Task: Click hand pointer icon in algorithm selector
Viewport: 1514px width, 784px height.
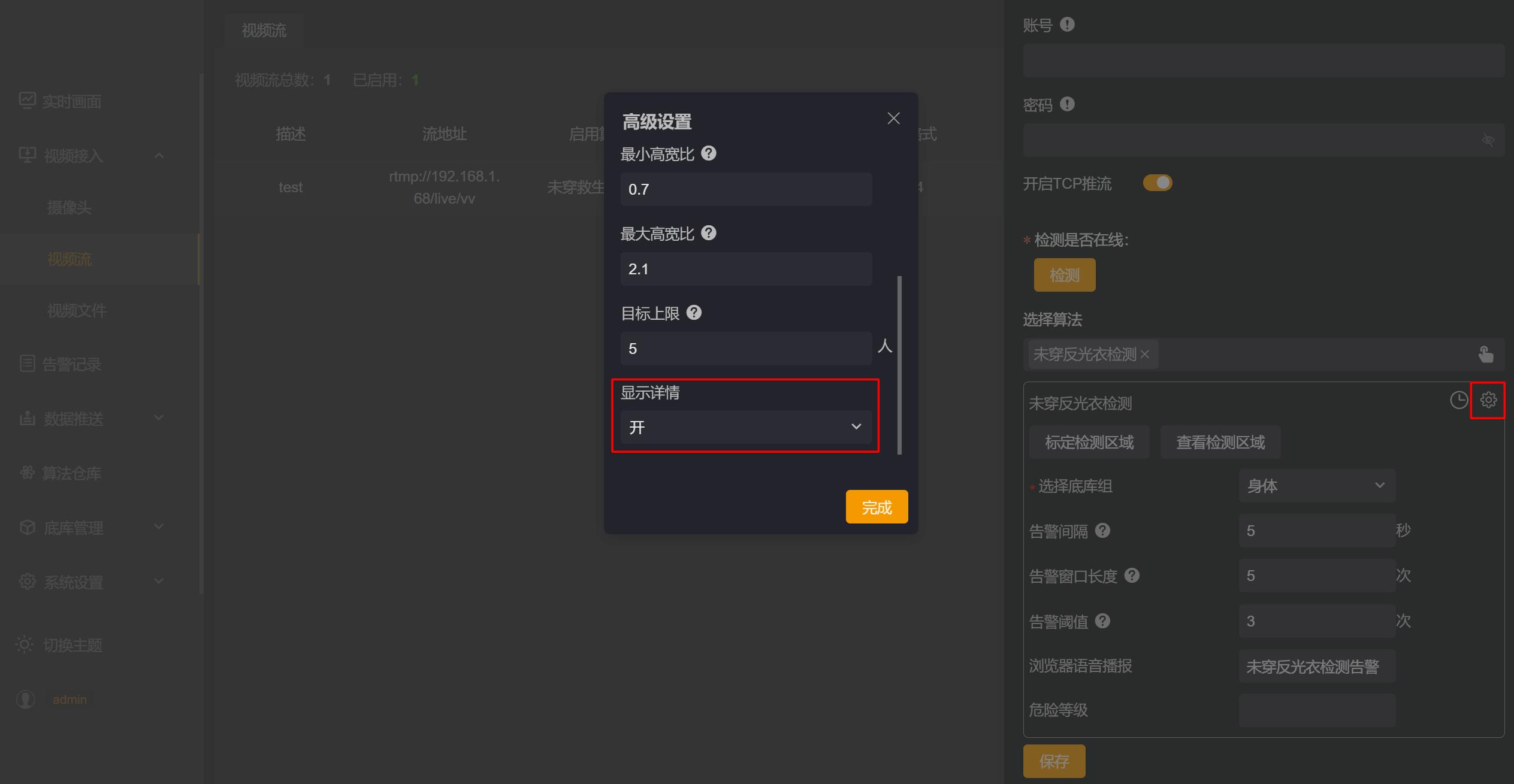Action: pyautogui.click(x=1485, y=355)
